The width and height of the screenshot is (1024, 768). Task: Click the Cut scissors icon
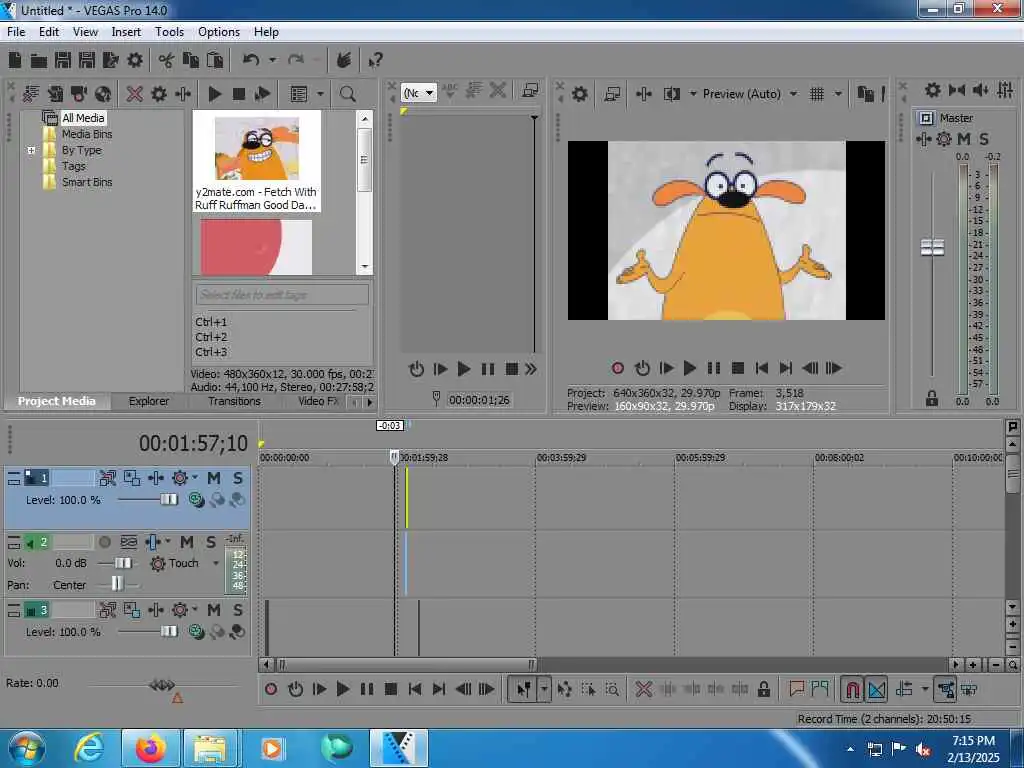coord(166,61)
